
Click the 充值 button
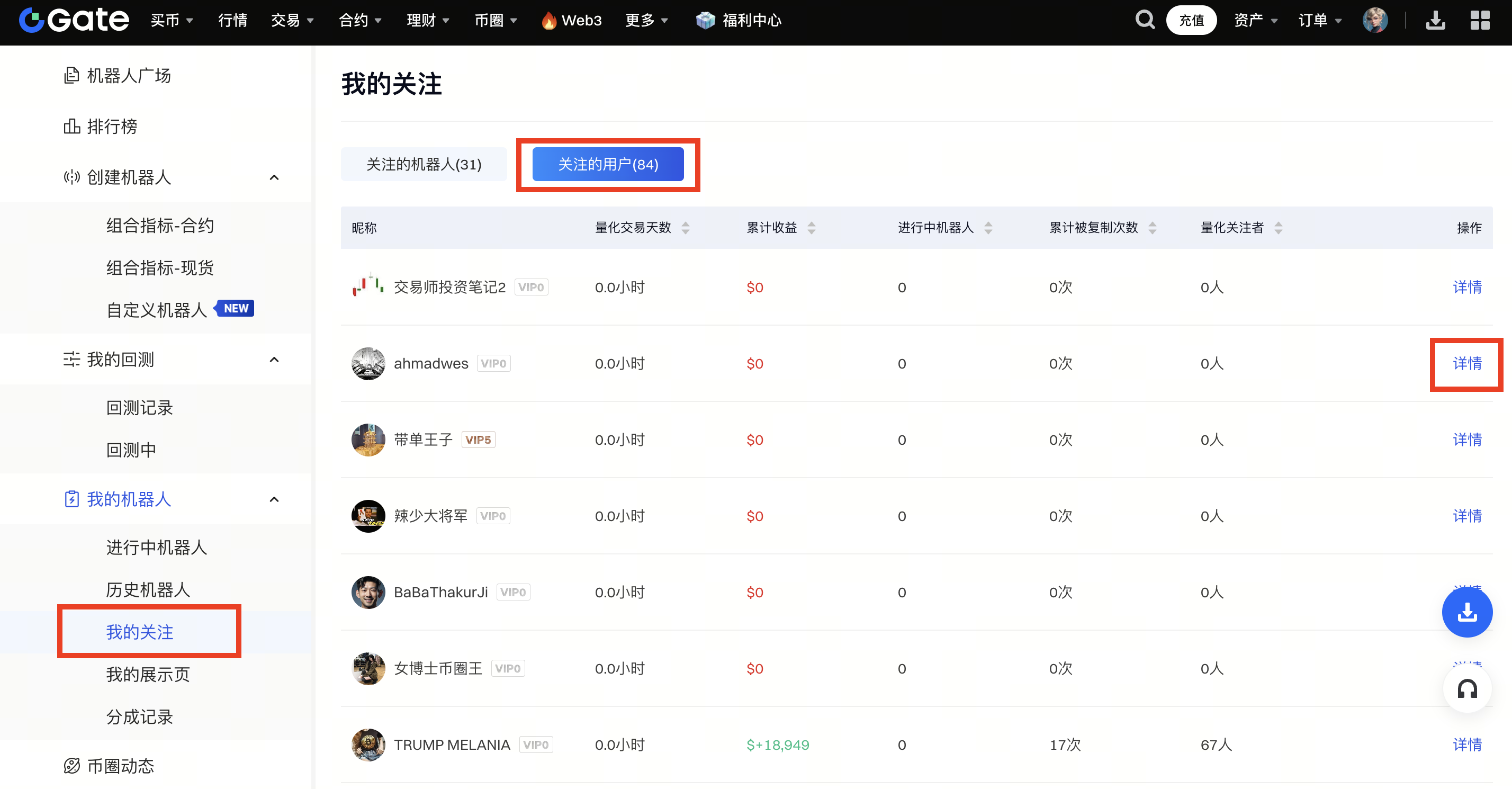point(1191,20)
